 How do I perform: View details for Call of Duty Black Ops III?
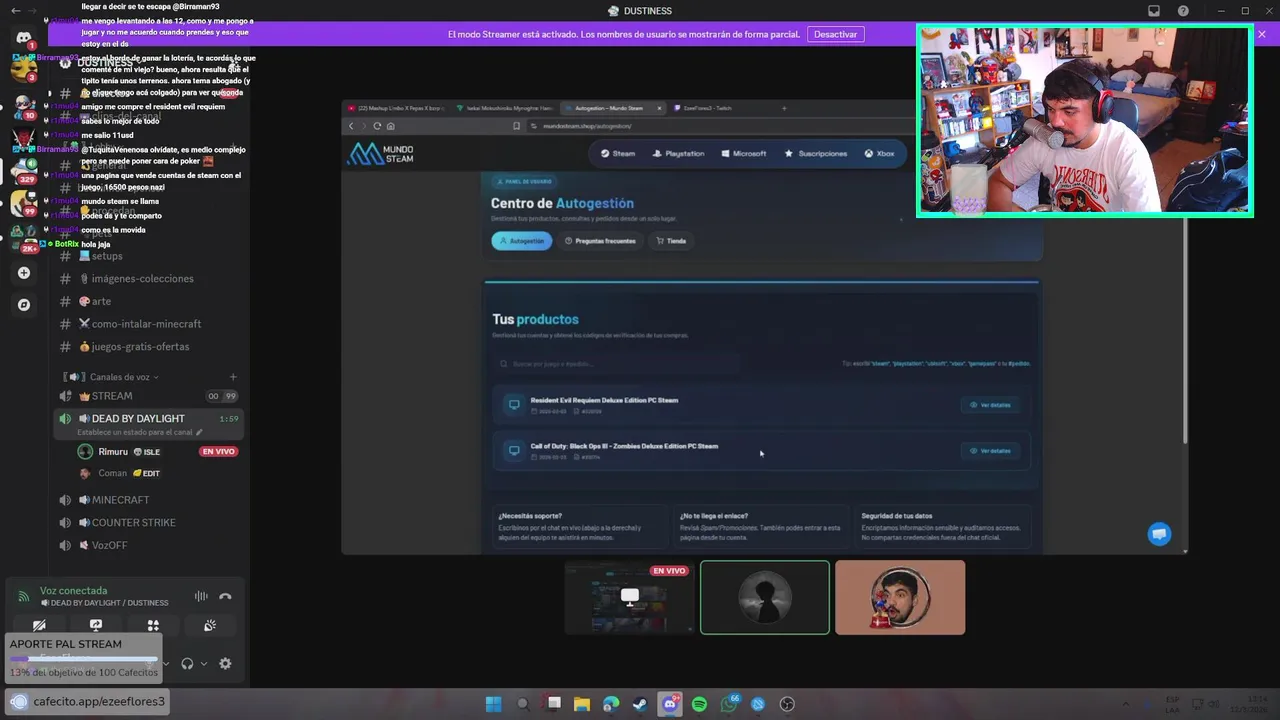pos(990,451)
